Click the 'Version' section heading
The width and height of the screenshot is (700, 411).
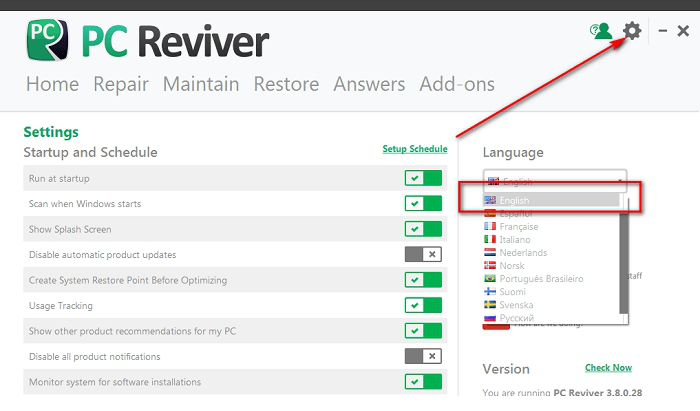tap(506, 369)
